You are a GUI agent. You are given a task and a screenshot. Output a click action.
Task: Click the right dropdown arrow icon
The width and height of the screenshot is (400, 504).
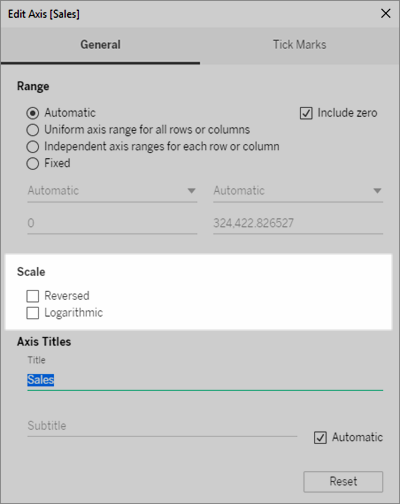(377, 191)
